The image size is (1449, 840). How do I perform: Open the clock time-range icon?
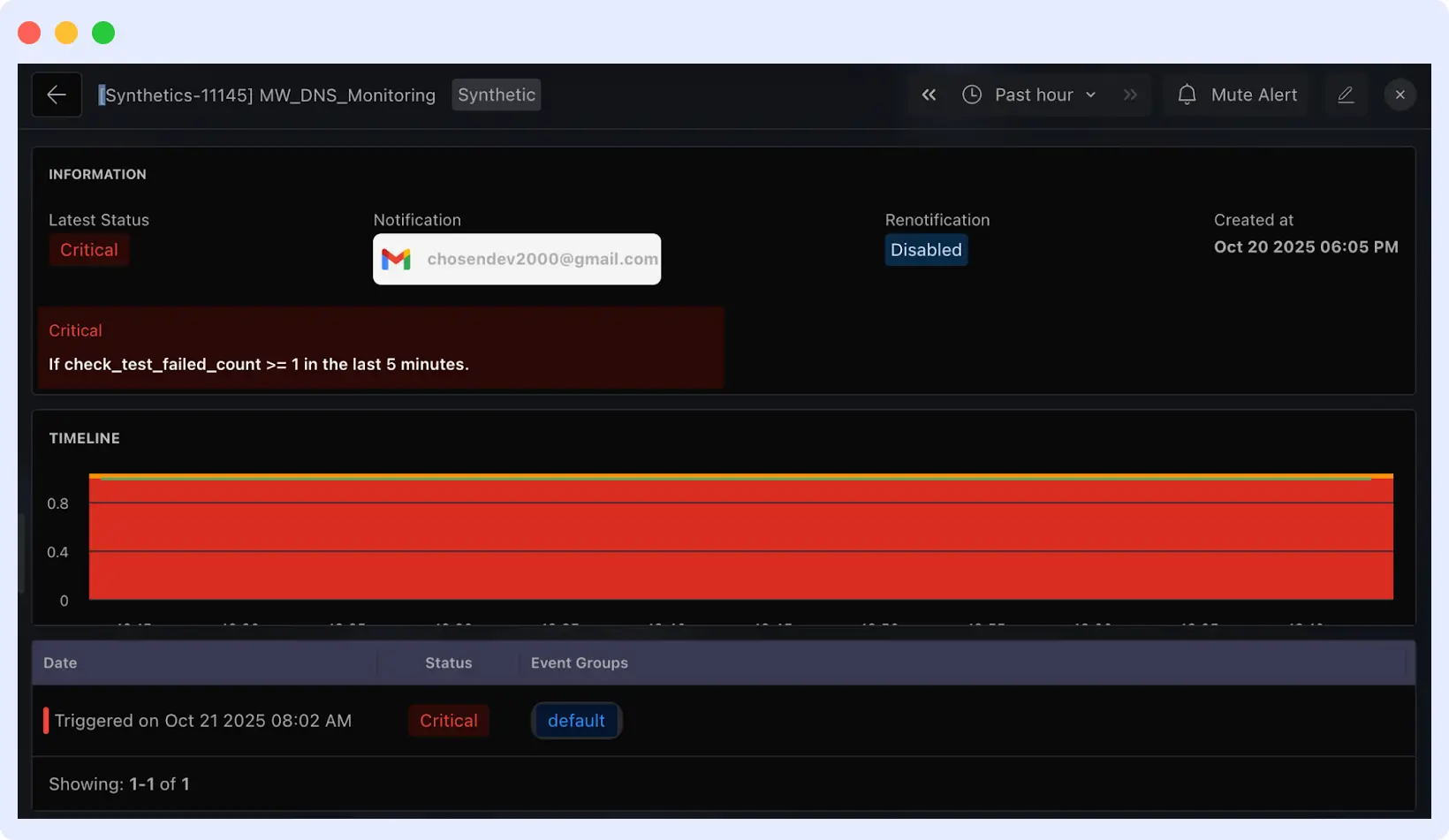(x=971, y=95)
